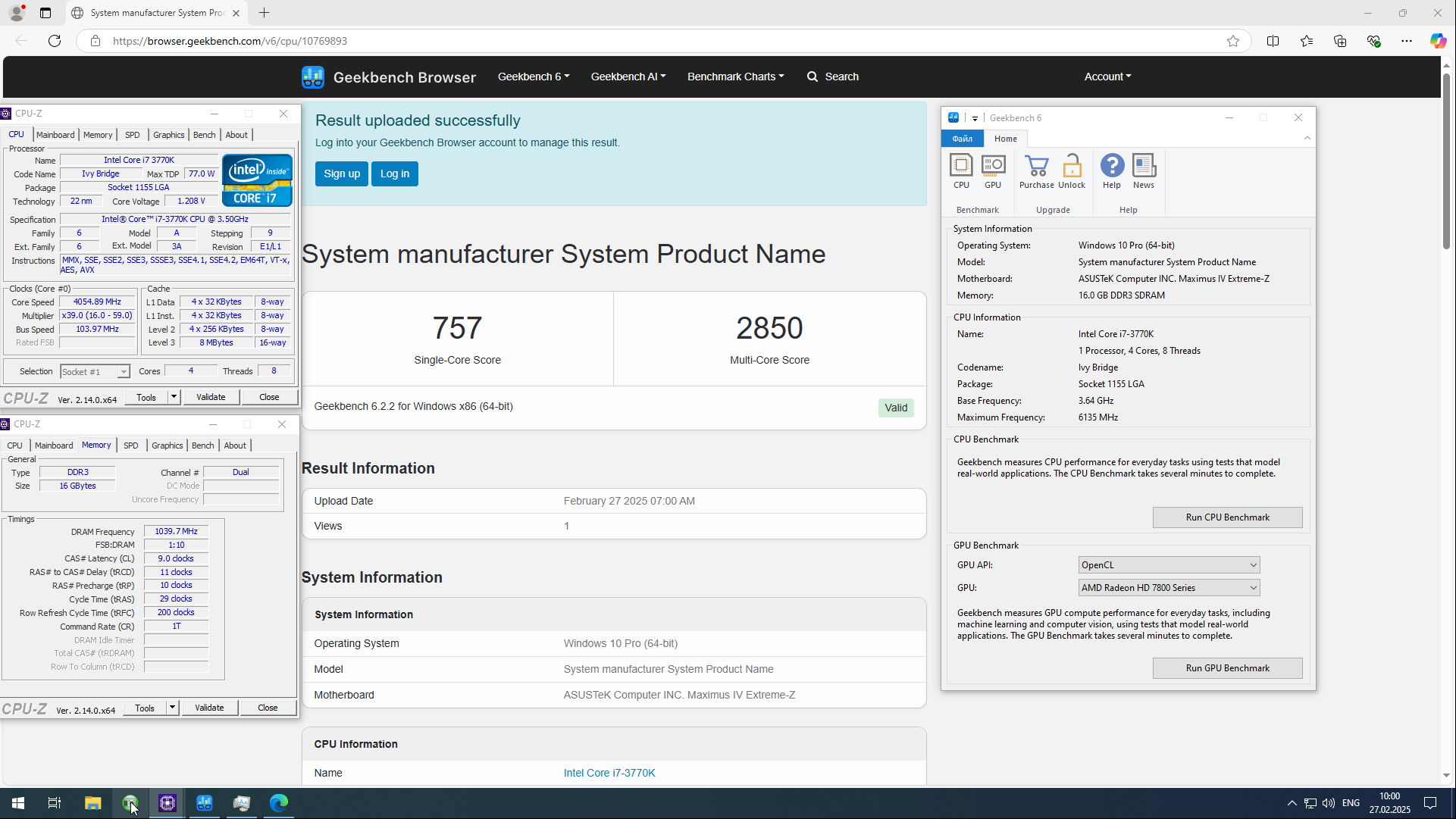
Task: Expand the Geekbench AI navbar dropdown
Action: 628,77
